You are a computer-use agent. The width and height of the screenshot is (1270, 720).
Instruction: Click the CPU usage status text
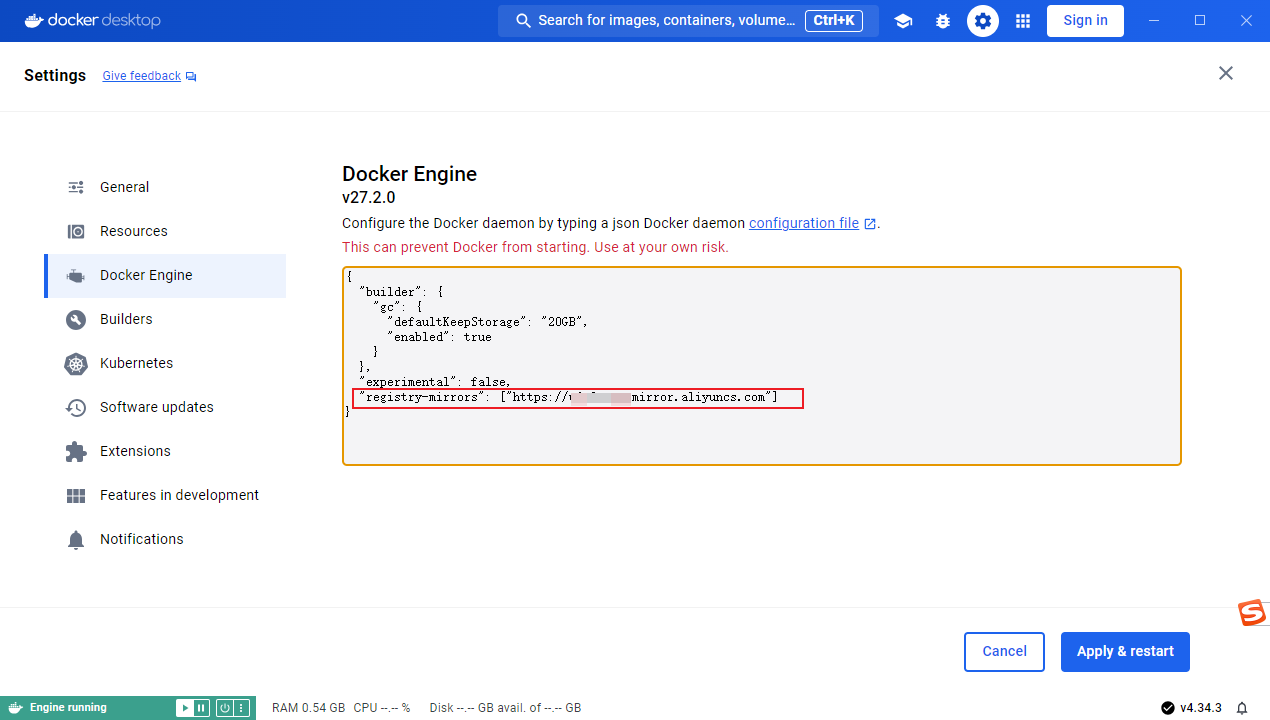point(382,708)
